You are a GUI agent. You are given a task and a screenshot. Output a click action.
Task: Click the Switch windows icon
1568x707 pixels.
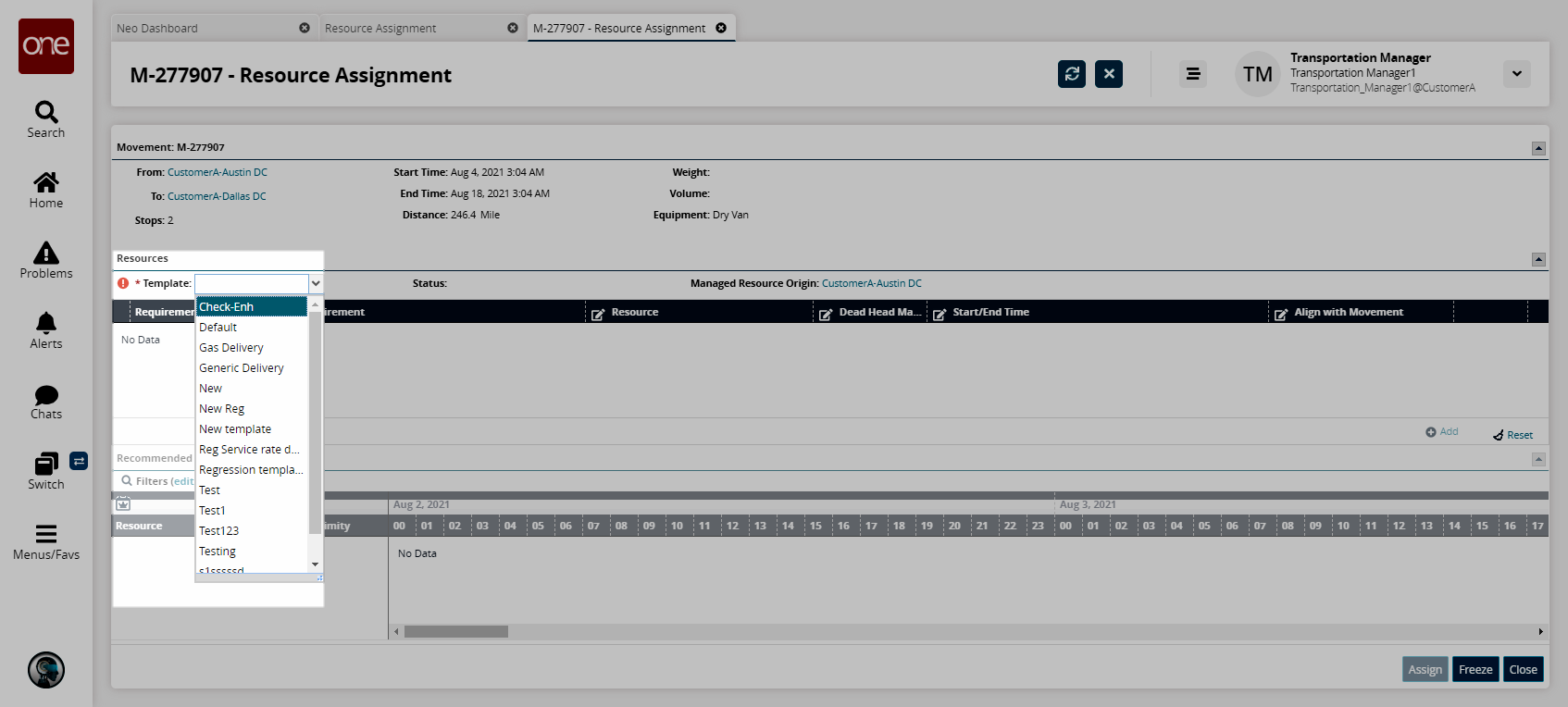(45, 464)
